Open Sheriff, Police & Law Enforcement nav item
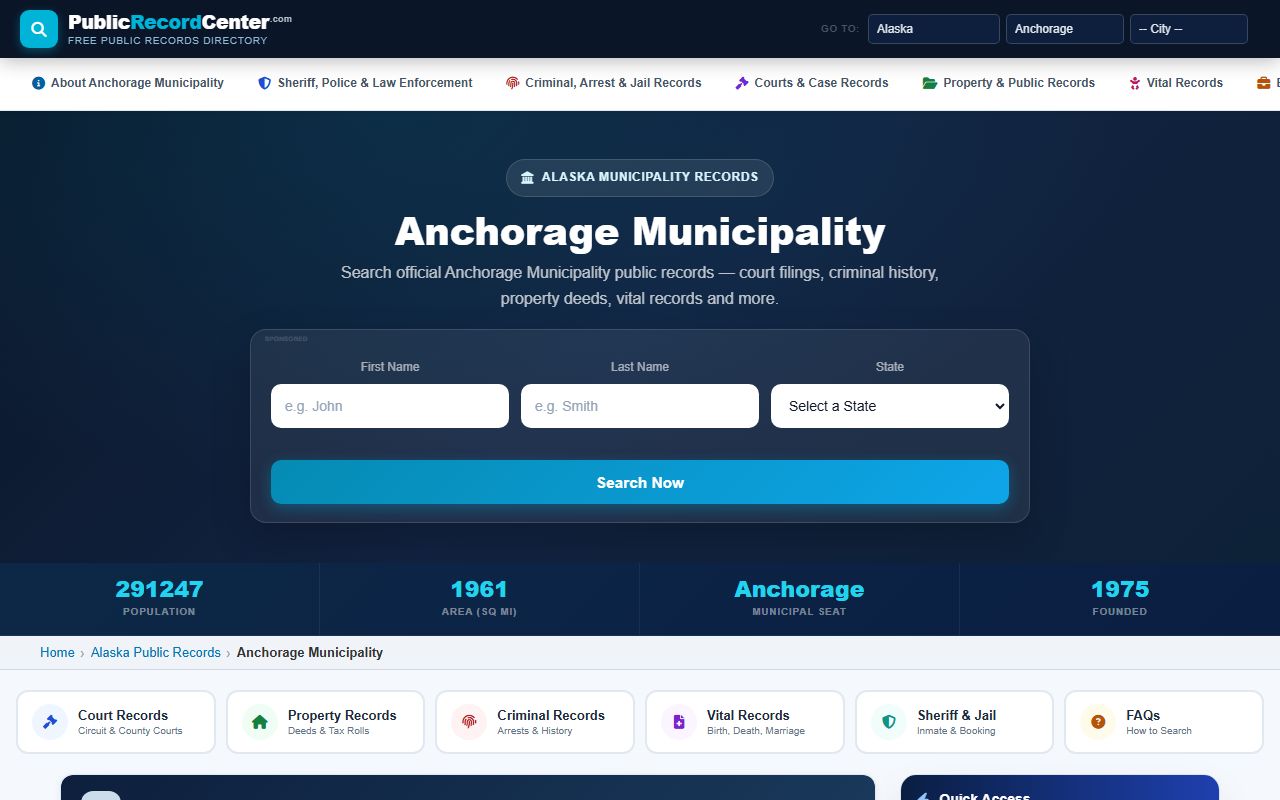This screenshot has height=800, width=1280. click(x=365, y=83)
